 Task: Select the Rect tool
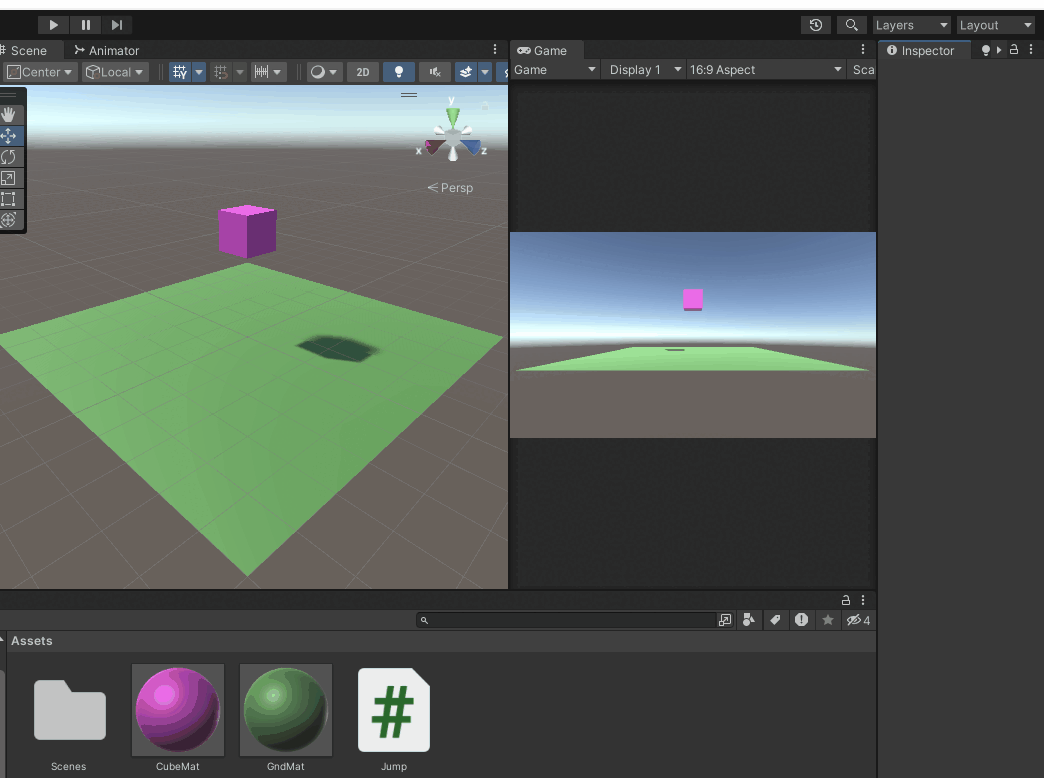tap(9, 198)
